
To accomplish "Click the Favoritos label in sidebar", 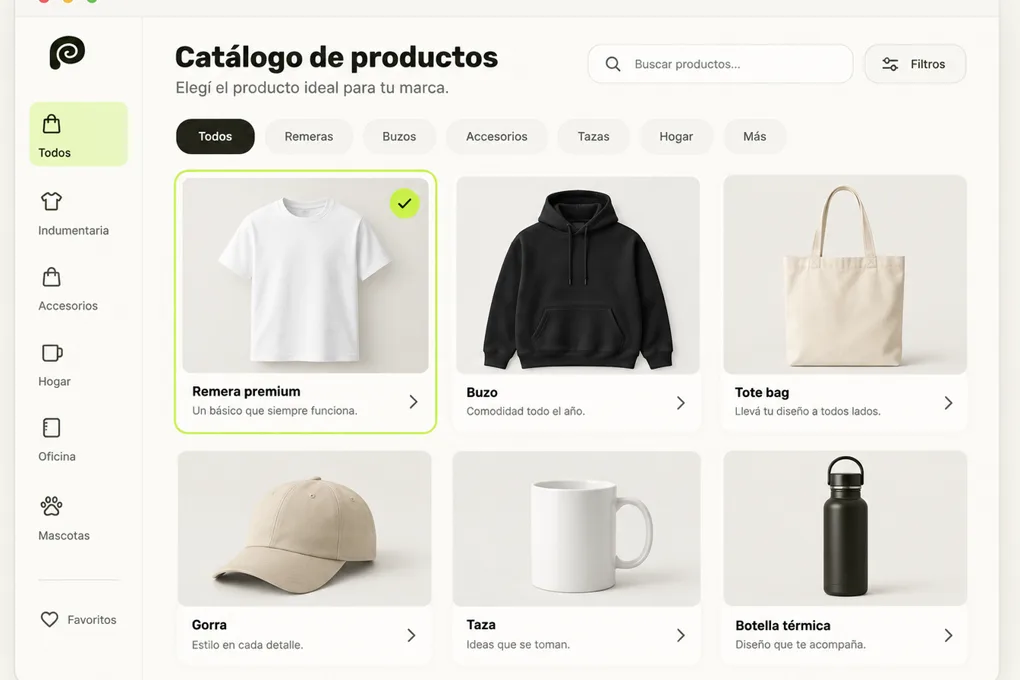I will click(x=92, y=619).
